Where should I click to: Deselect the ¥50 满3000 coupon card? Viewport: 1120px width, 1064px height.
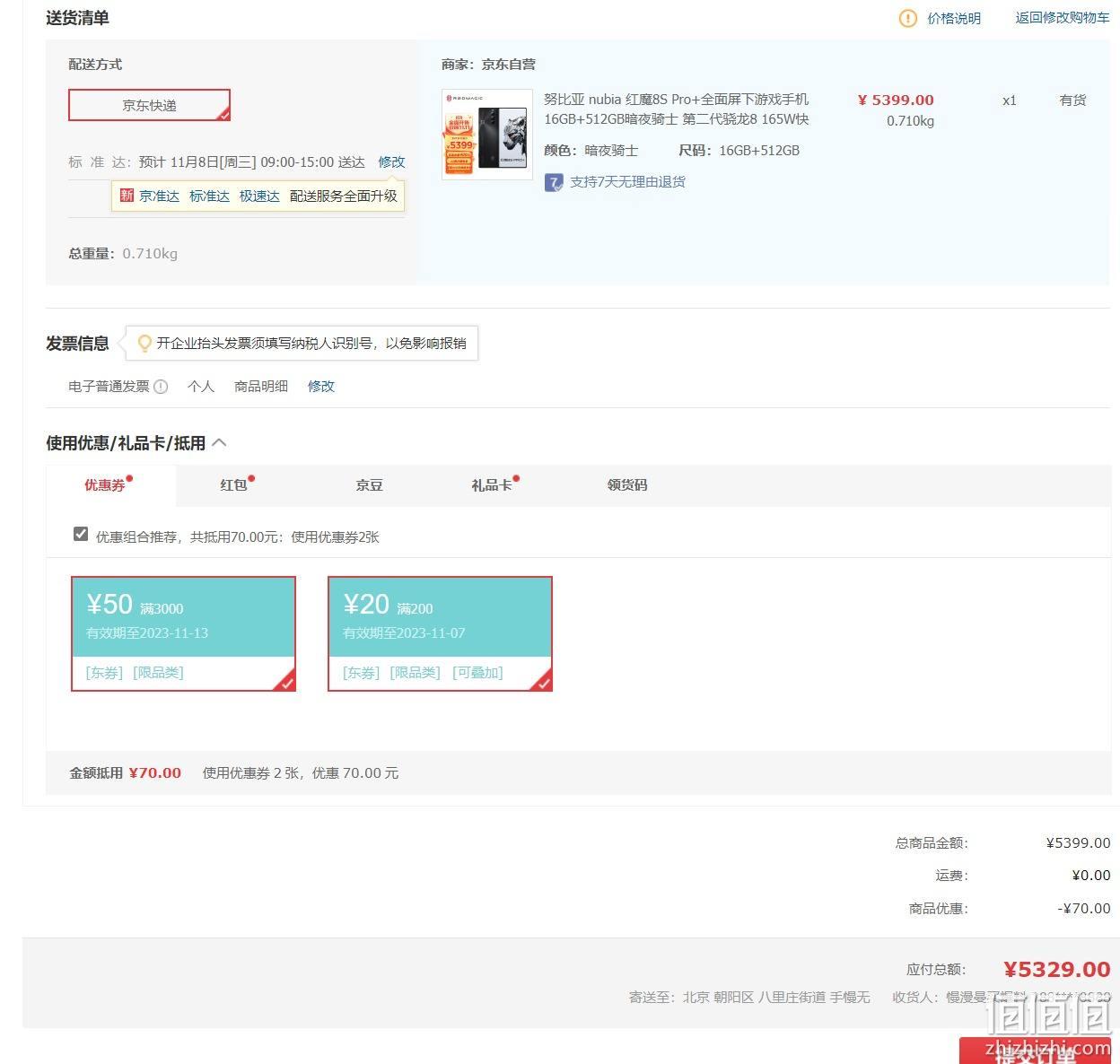(183, 633)
